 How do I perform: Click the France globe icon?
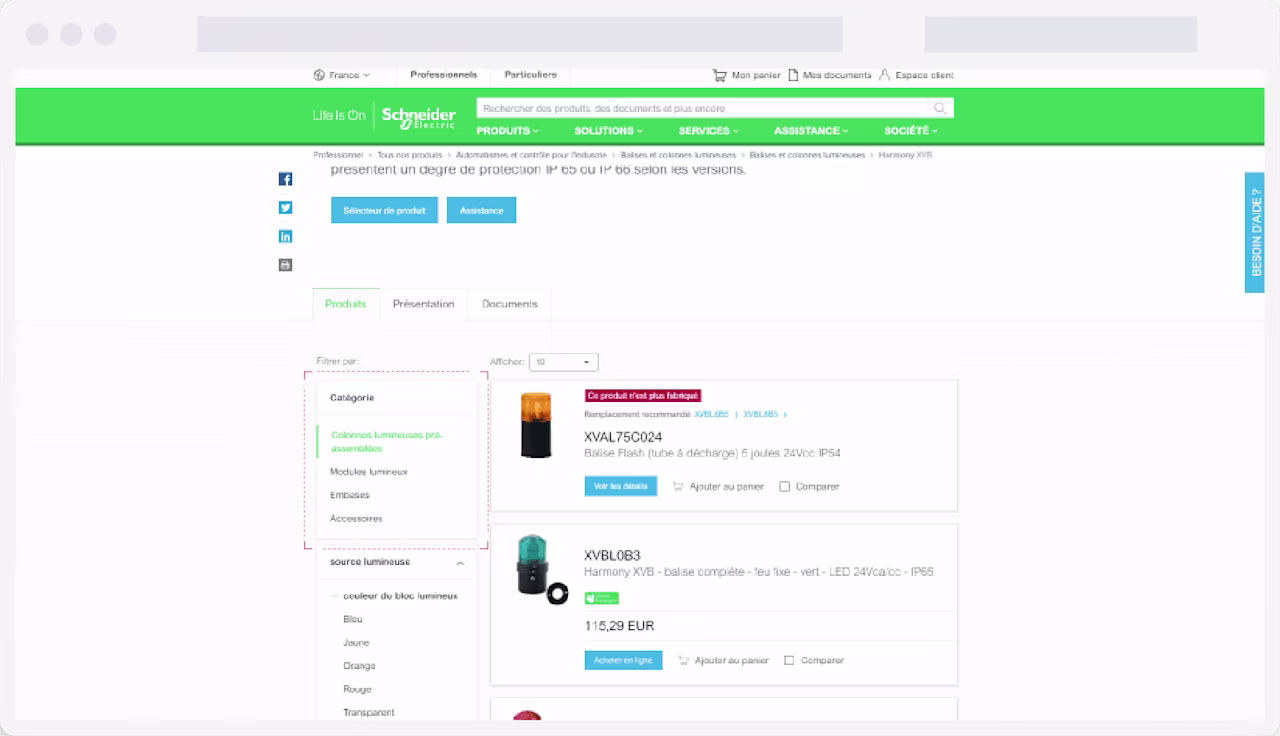coord(319,75)
